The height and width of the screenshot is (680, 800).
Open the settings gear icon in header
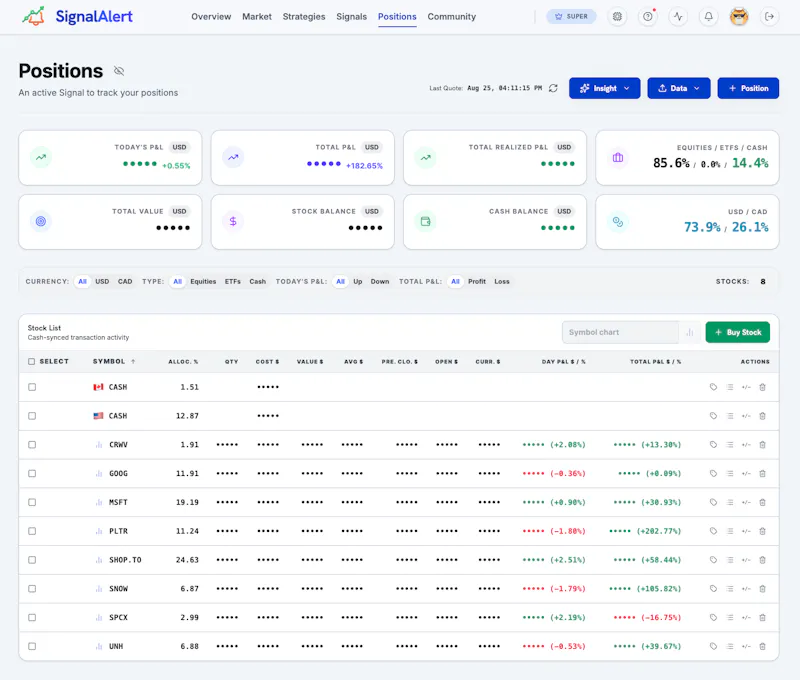(617, 16)
